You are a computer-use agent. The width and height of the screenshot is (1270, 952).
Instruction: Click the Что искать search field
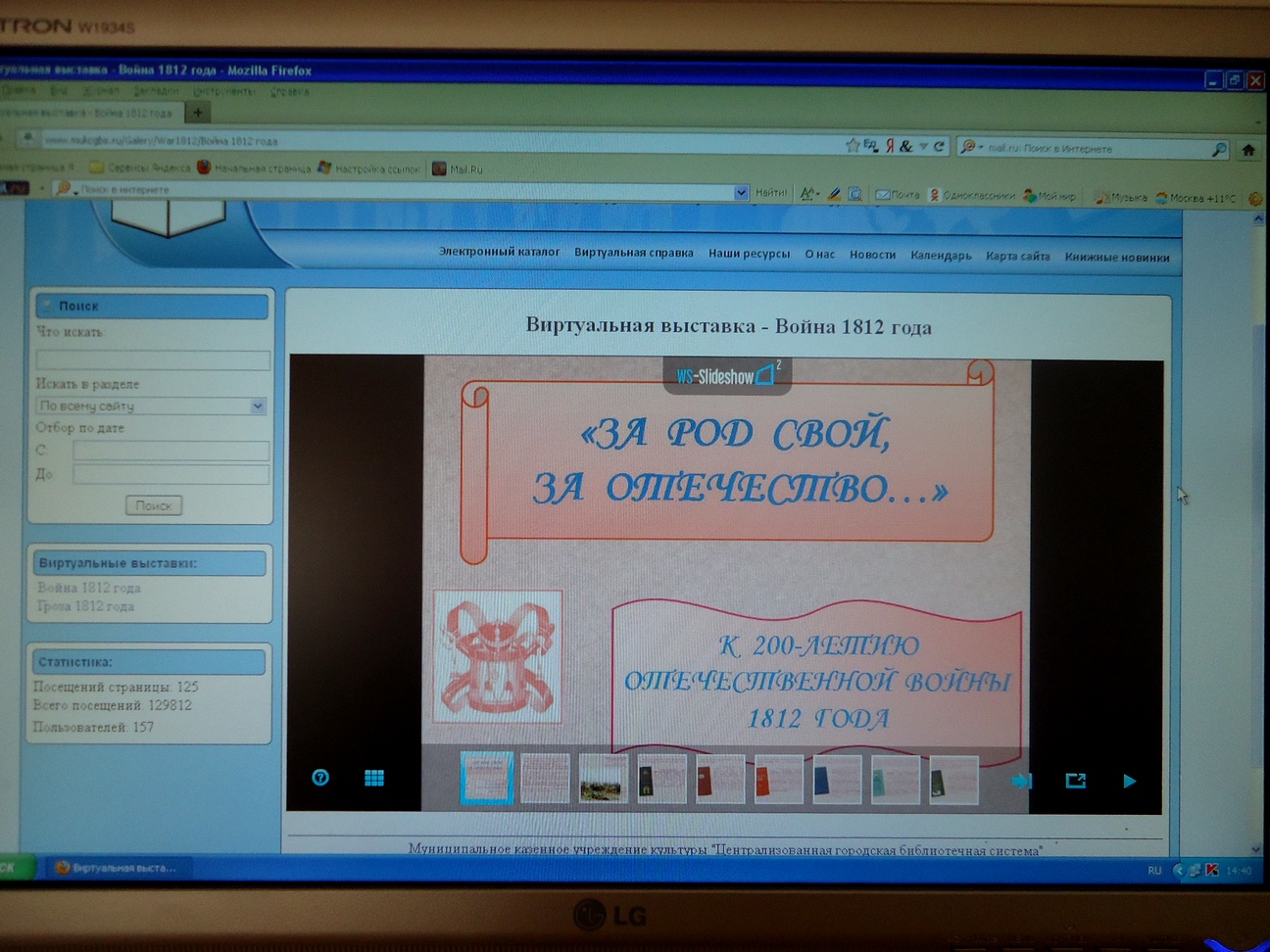(153, 359)
